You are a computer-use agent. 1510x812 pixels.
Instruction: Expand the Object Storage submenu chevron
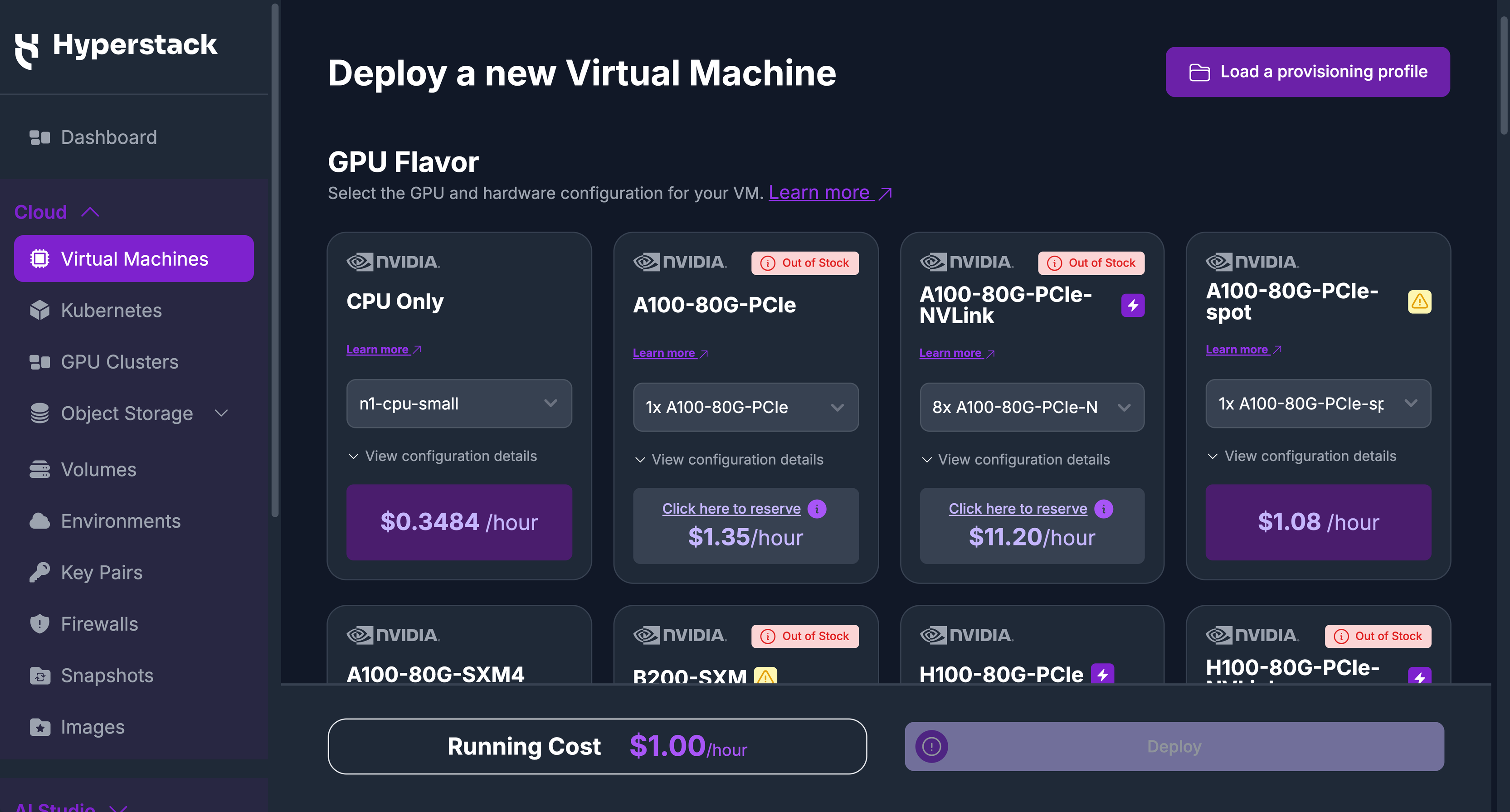pyautogui.click(x=221, y=413)
